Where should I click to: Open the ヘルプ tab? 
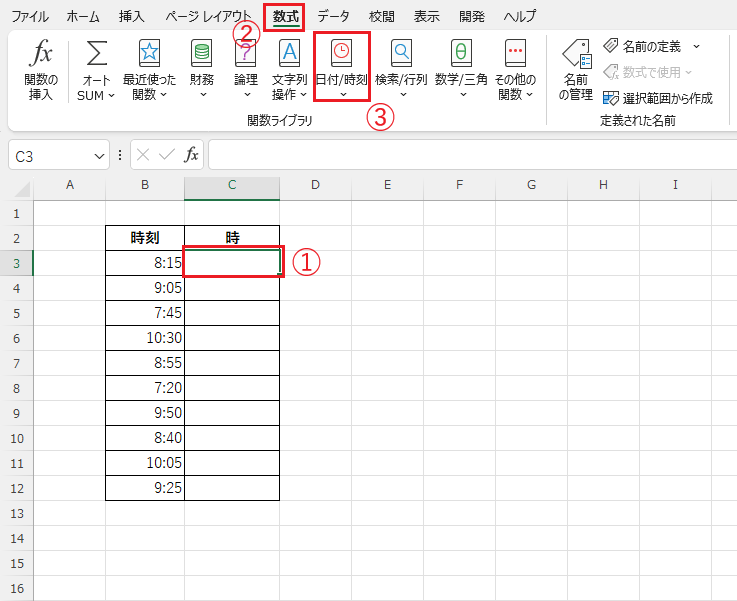point(519,16)
